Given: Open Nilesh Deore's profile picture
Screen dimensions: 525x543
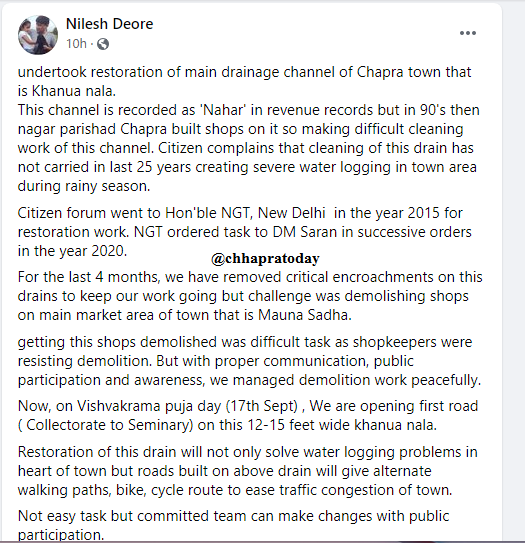Looking at the screenshot, I should (38, 35).
